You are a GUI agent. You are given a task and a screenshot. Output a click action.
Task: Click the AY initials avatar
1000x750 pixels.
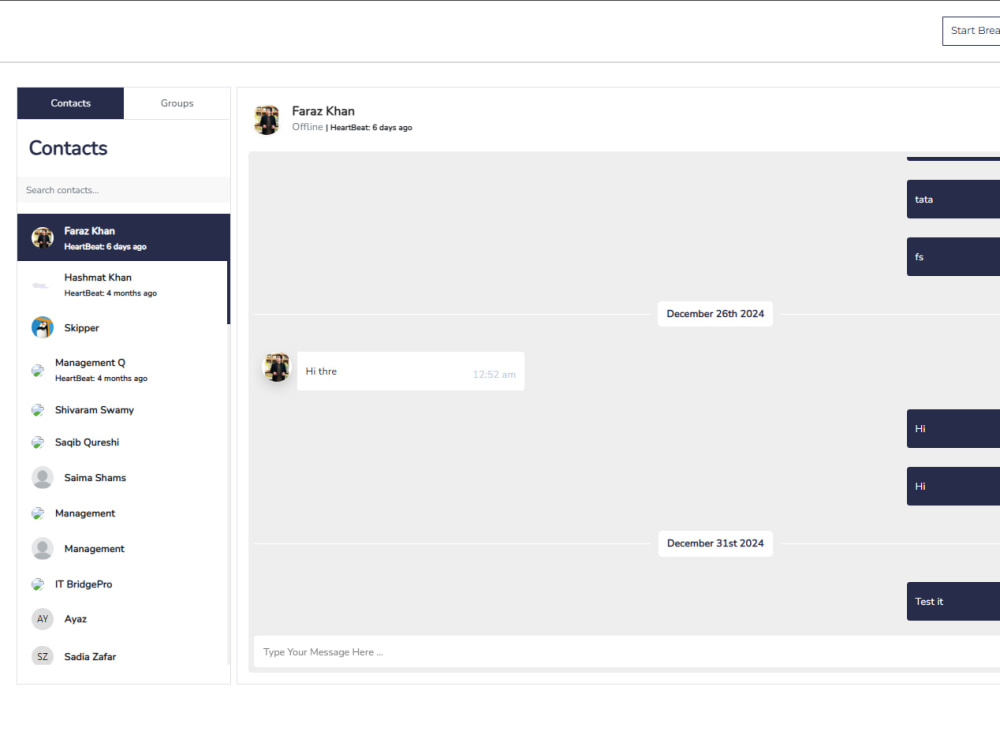click(x=43, y=619)
